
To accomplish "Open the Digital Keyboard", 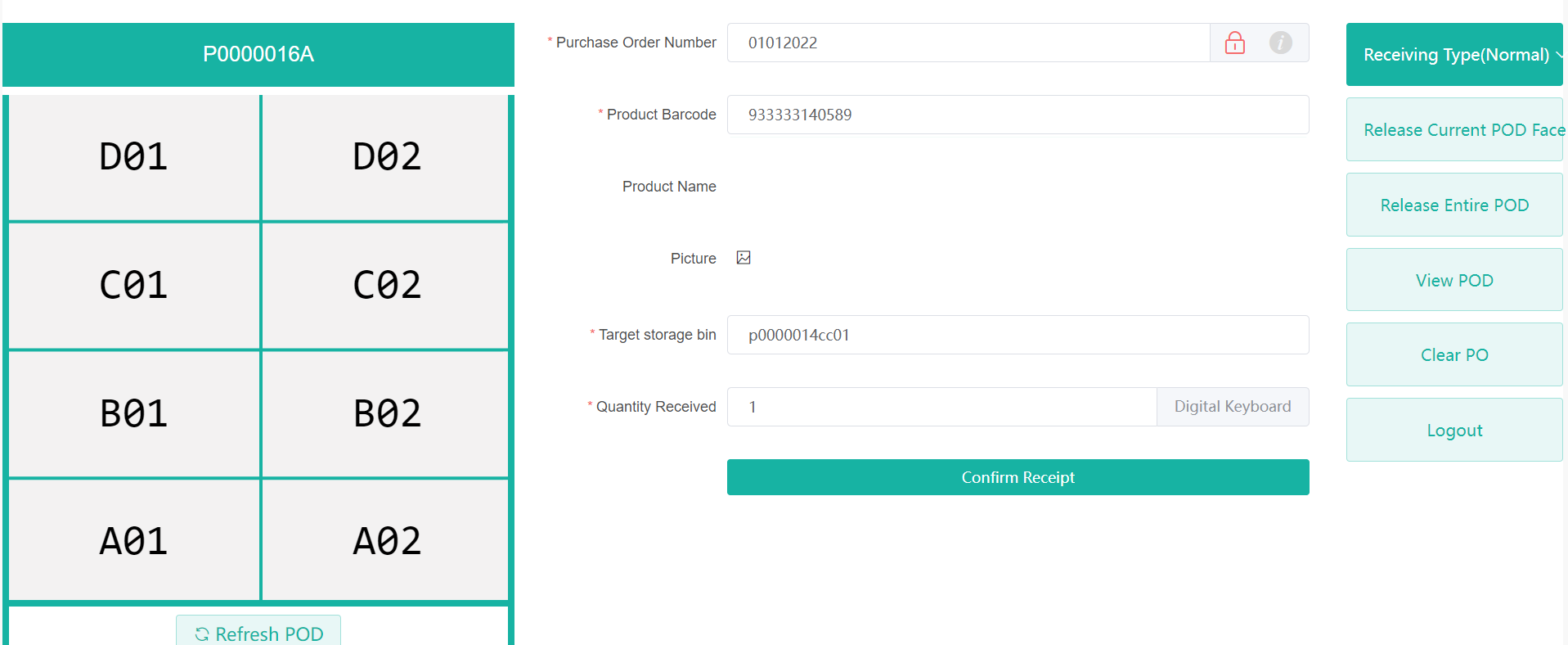I will click(1232, 407).
